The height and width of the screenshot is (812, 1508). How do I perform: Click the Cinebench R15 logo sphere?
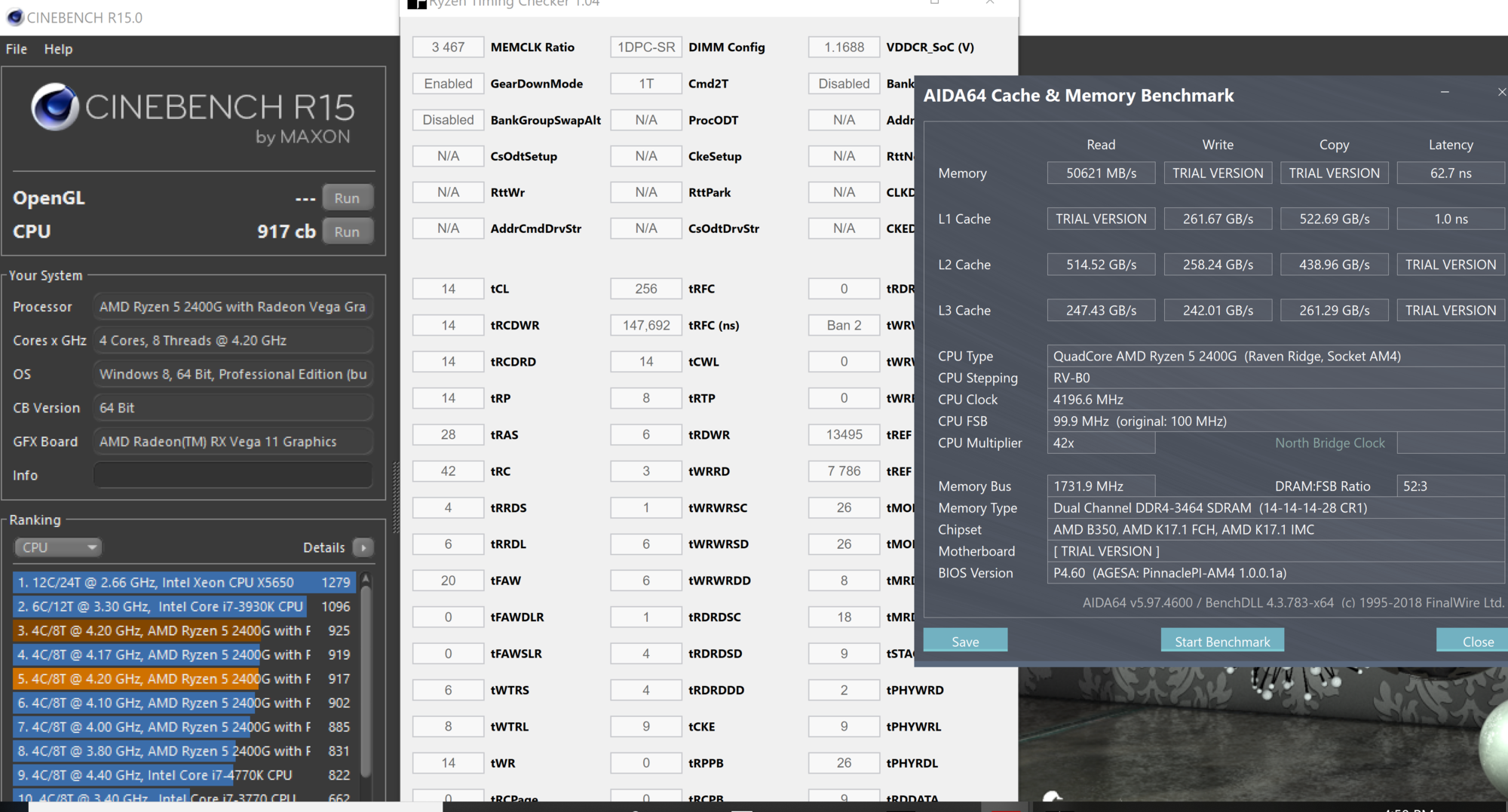pos(54,107)
